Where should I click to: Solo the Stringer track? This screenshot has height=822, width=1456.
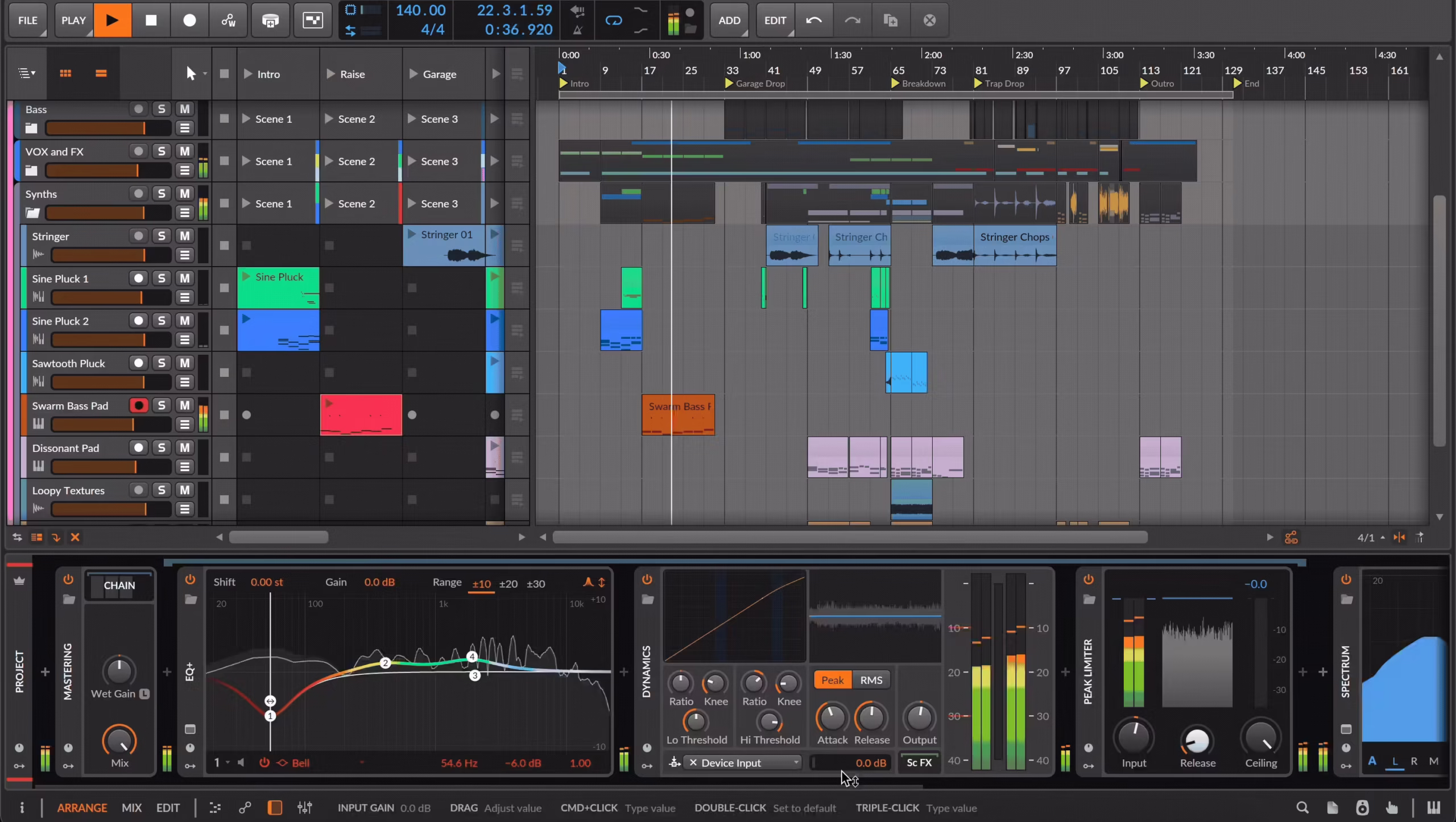pos(162,235)
